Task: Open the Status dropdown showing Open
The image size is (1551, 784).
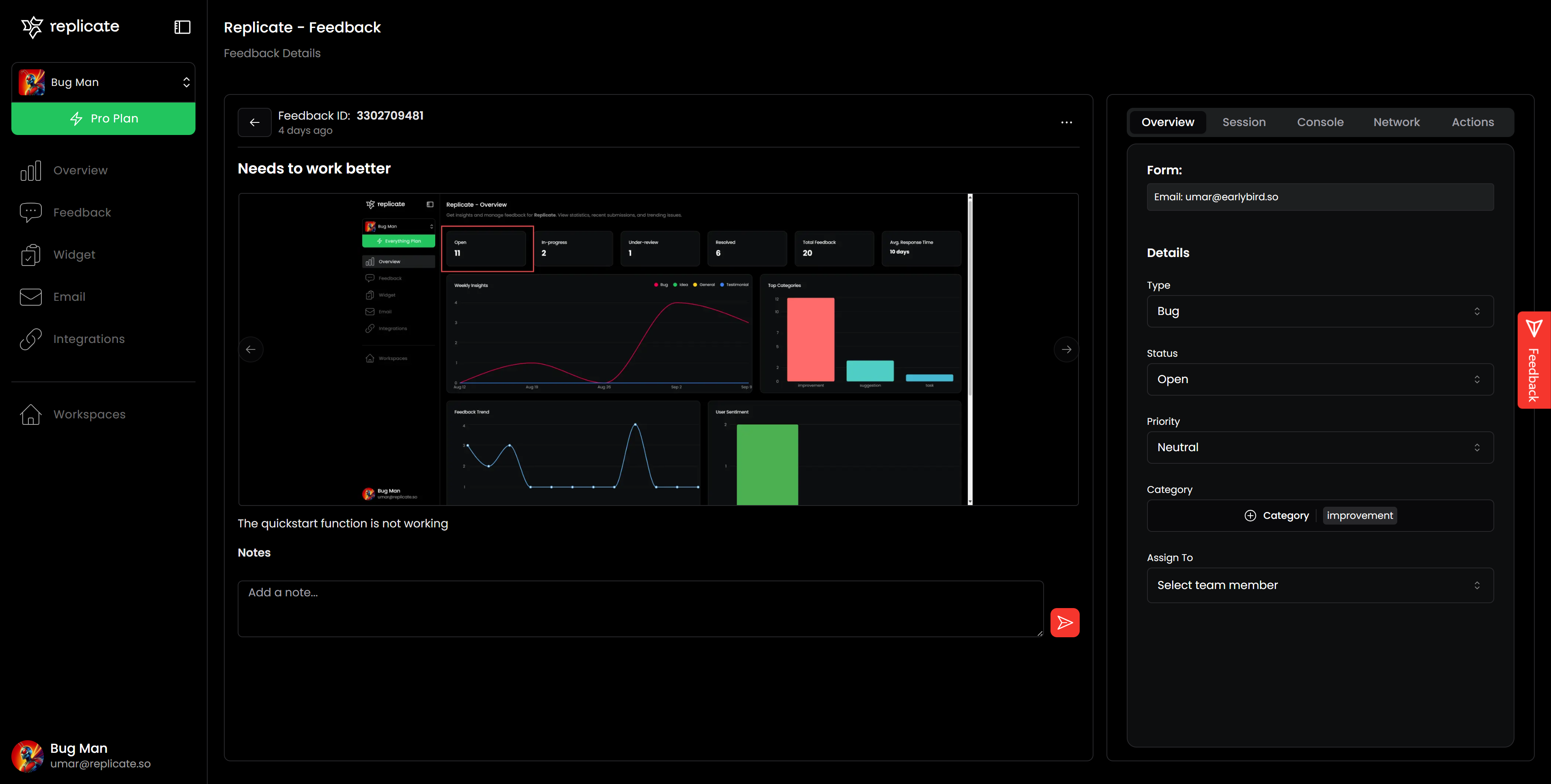Action: [1320, 379]
